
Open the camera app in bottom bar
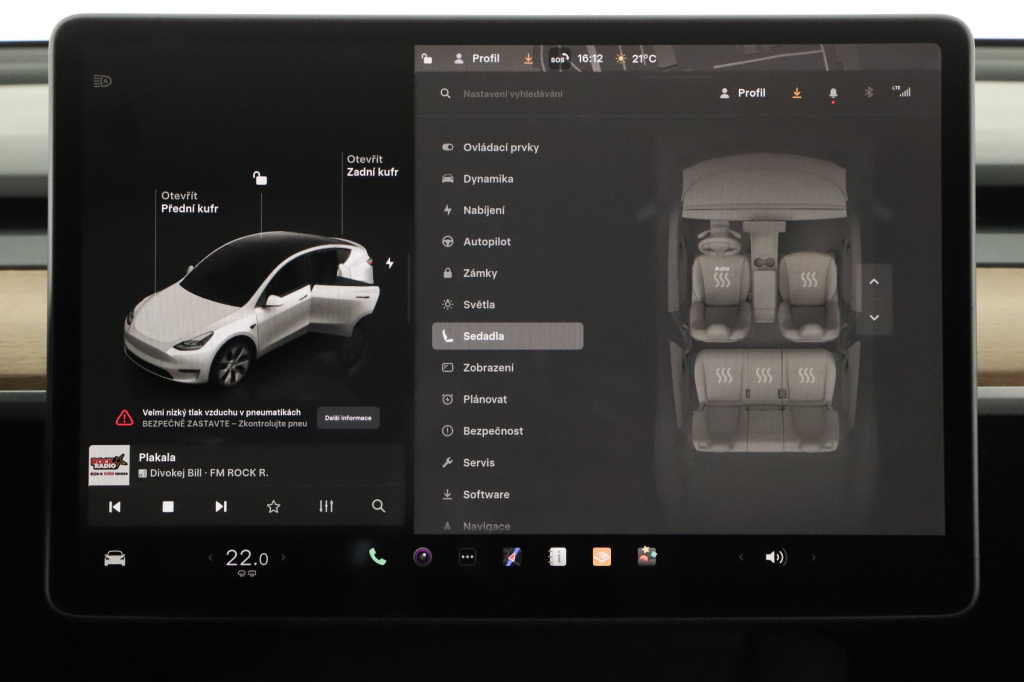(423, 557)
